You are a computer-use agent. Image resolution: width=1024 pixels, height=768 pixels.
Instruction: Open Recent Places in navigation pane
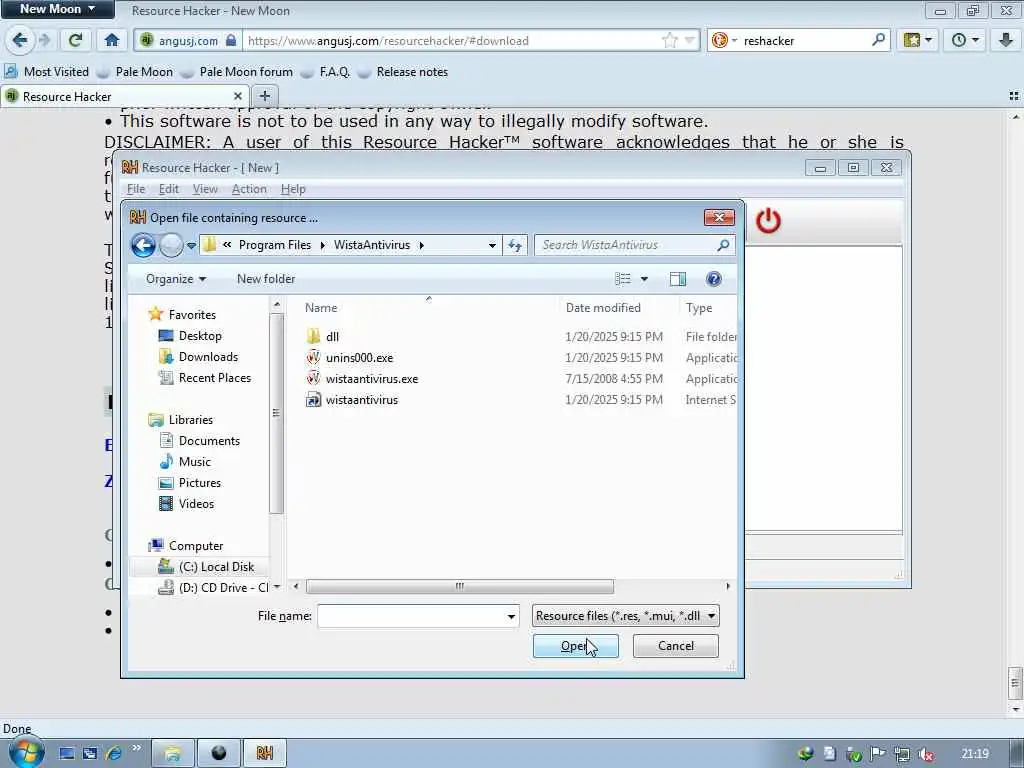(214, 377)
